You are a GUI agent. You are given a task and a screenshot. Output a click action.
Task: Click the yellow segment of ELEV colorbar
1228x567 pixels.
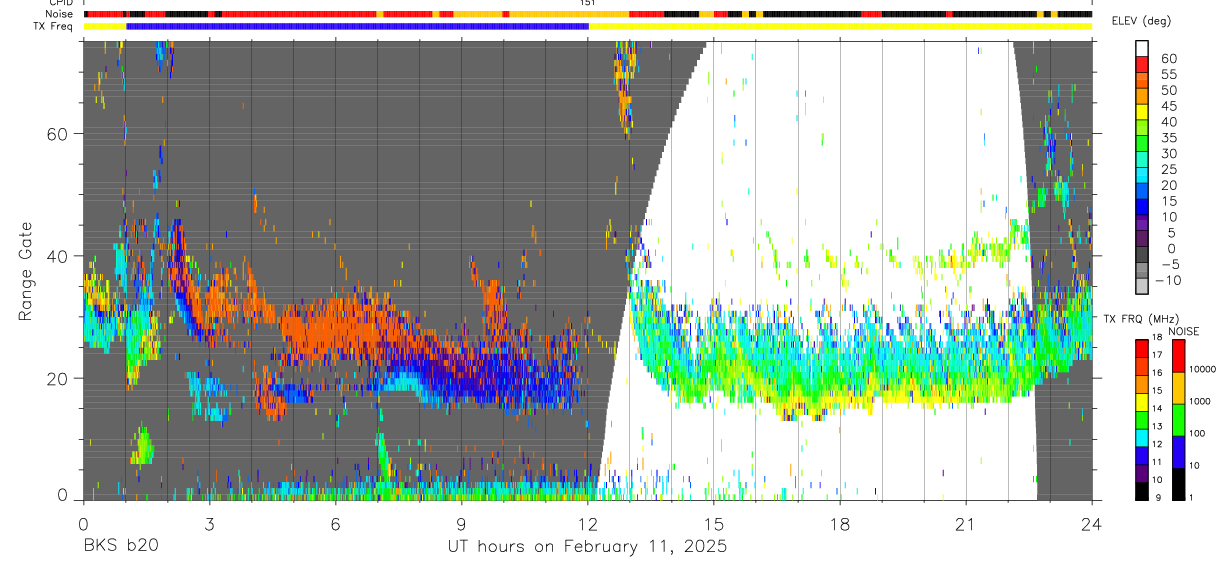tap(1142, 113)
